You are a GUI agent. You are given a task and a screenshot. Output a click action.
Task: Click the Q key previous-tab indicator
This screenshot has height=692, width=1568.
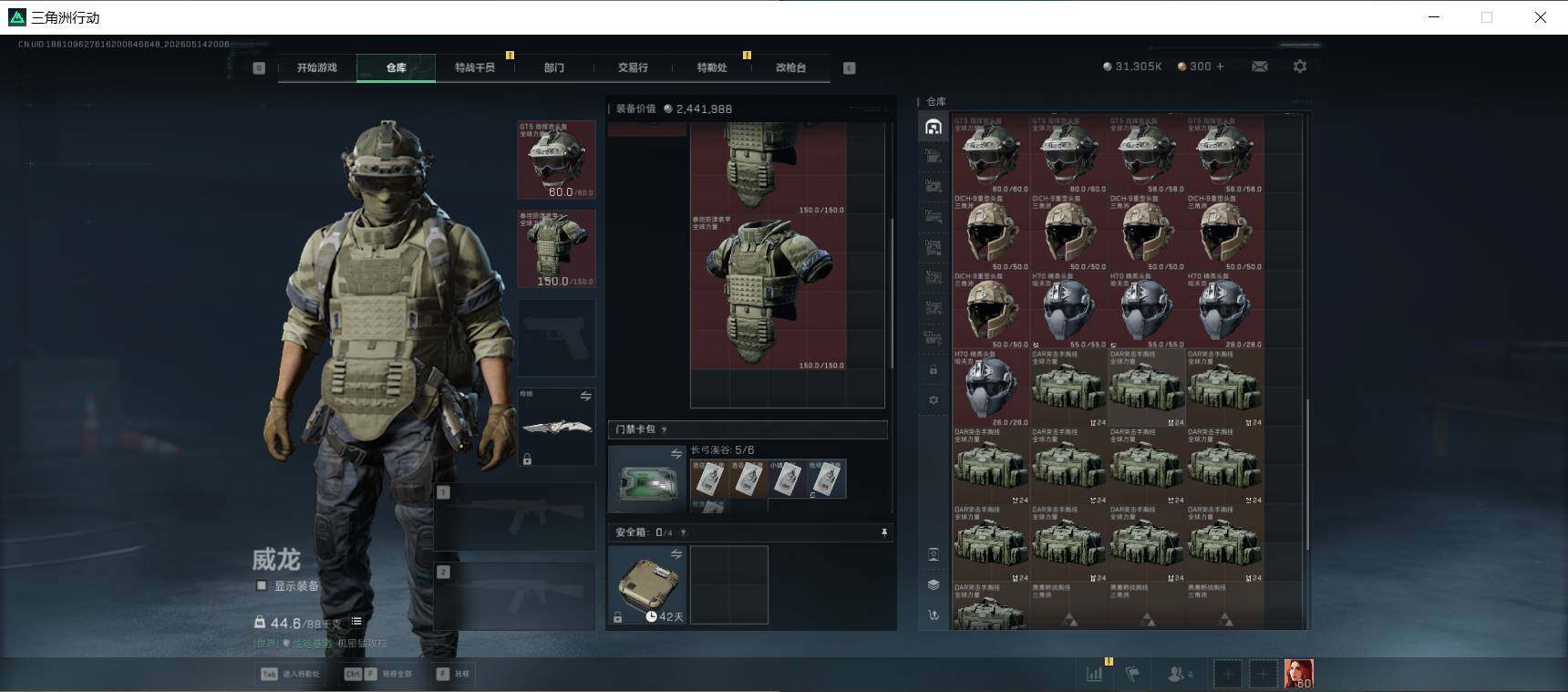pos(259,67)
